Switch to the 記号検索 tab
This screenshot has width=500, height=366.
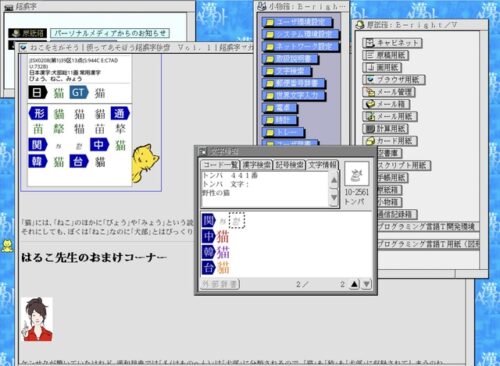click(x=289, y=165)
